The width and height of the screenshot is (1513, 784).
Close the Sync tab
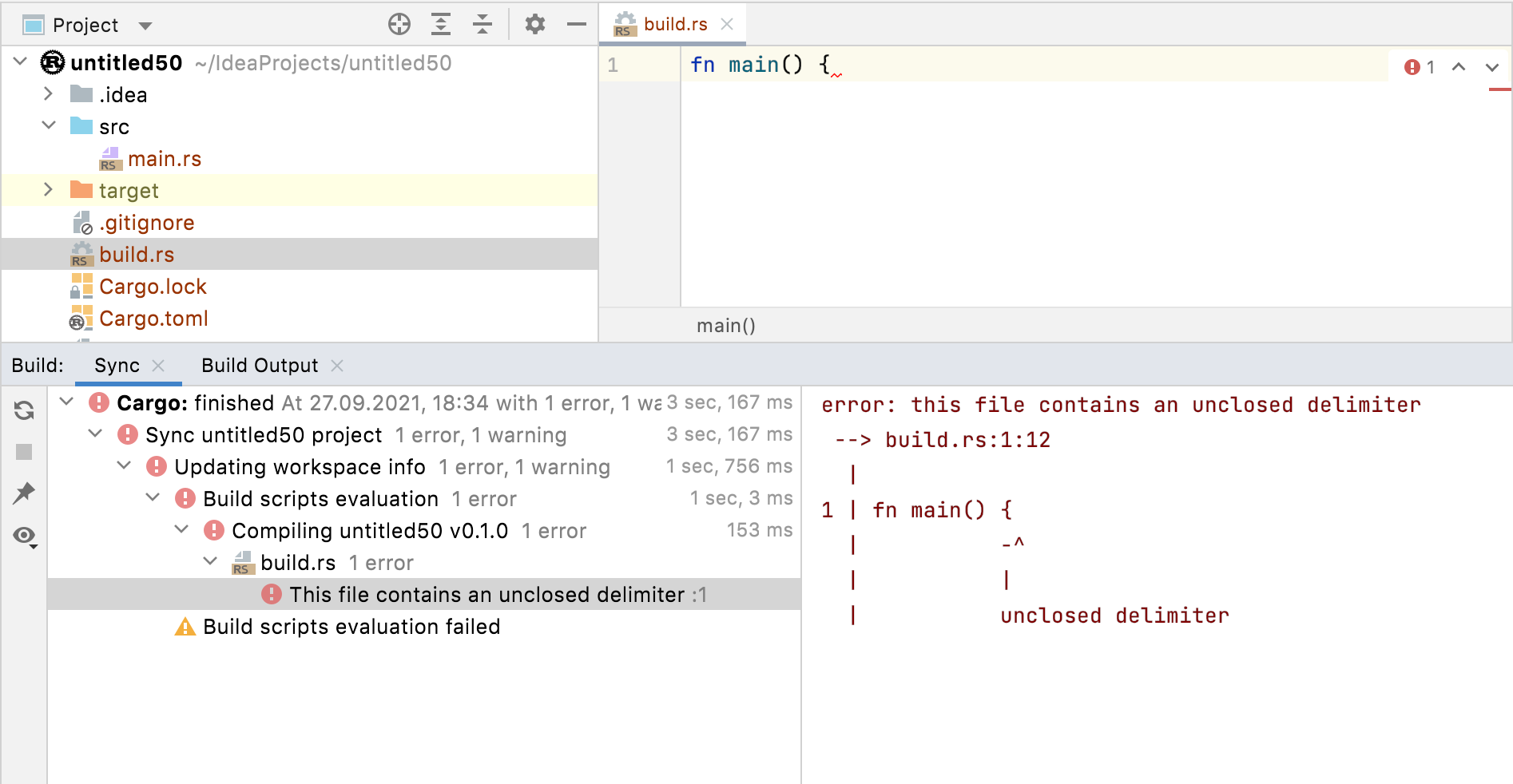click(158, 366)
